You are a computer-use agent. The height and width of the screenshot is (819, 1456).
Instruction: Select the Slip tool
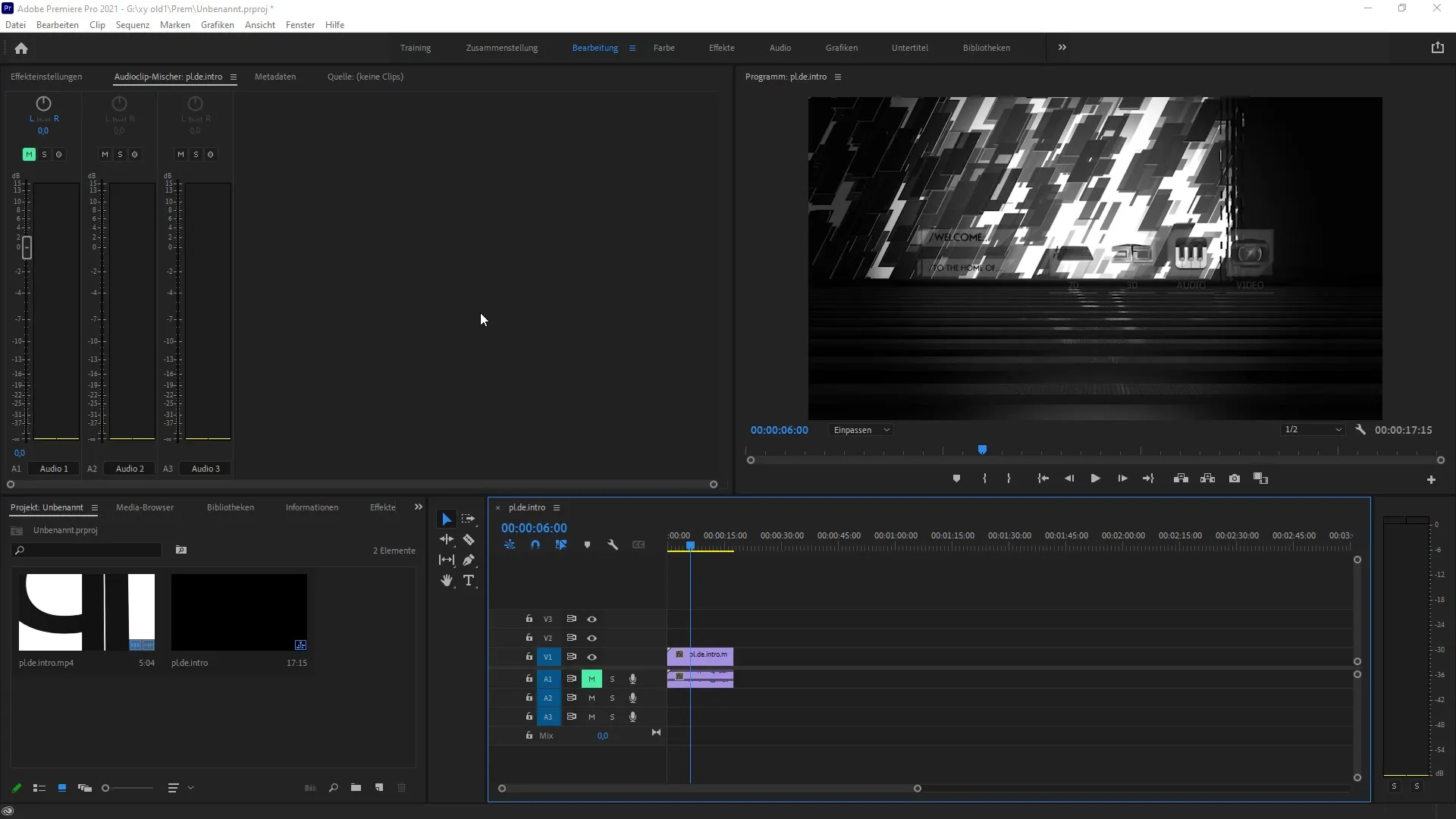tap(447, 560)
